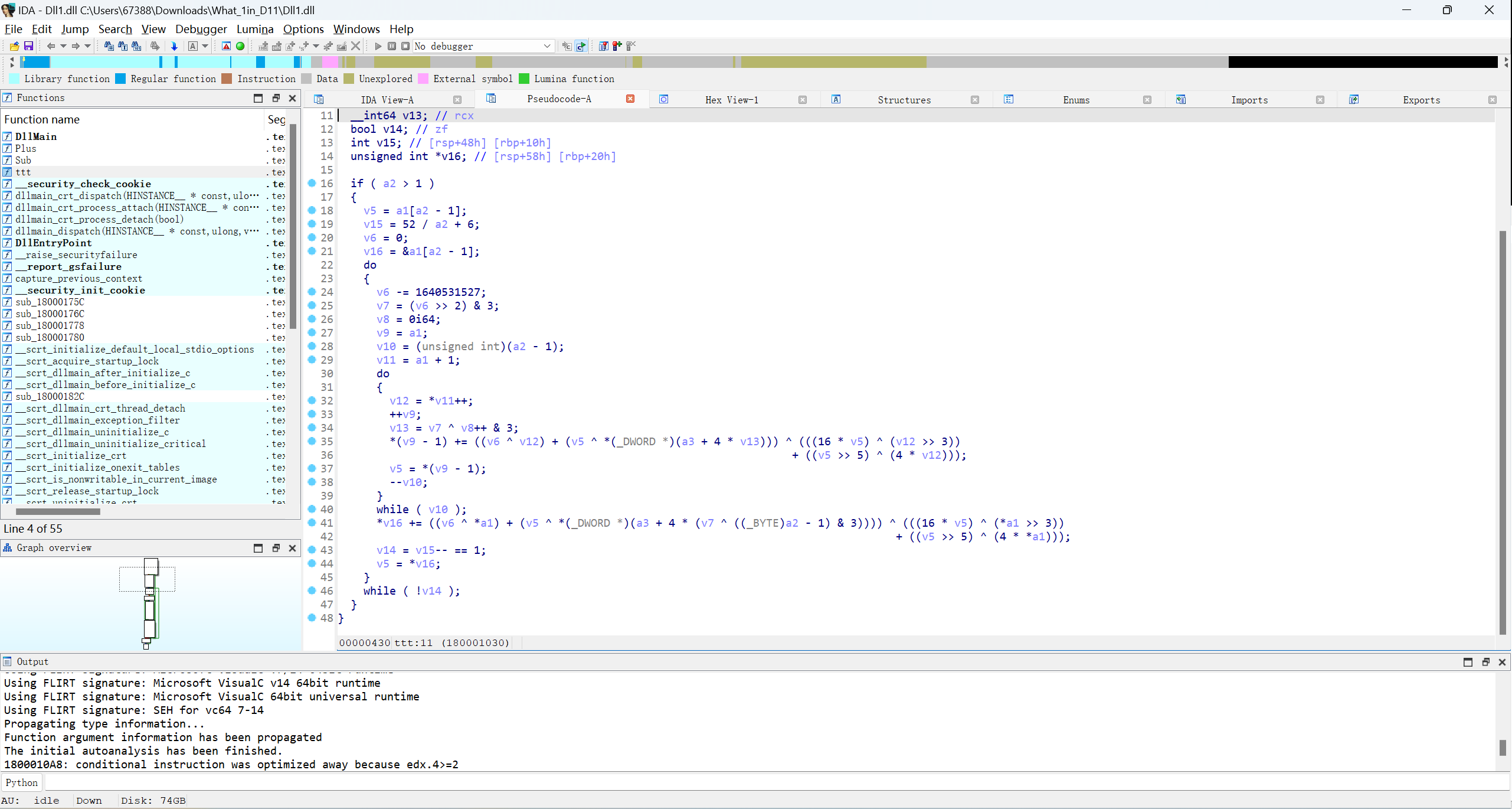Click the stop process icon
The width and height of the screenshot is (1512, 809).
(405, 46)
